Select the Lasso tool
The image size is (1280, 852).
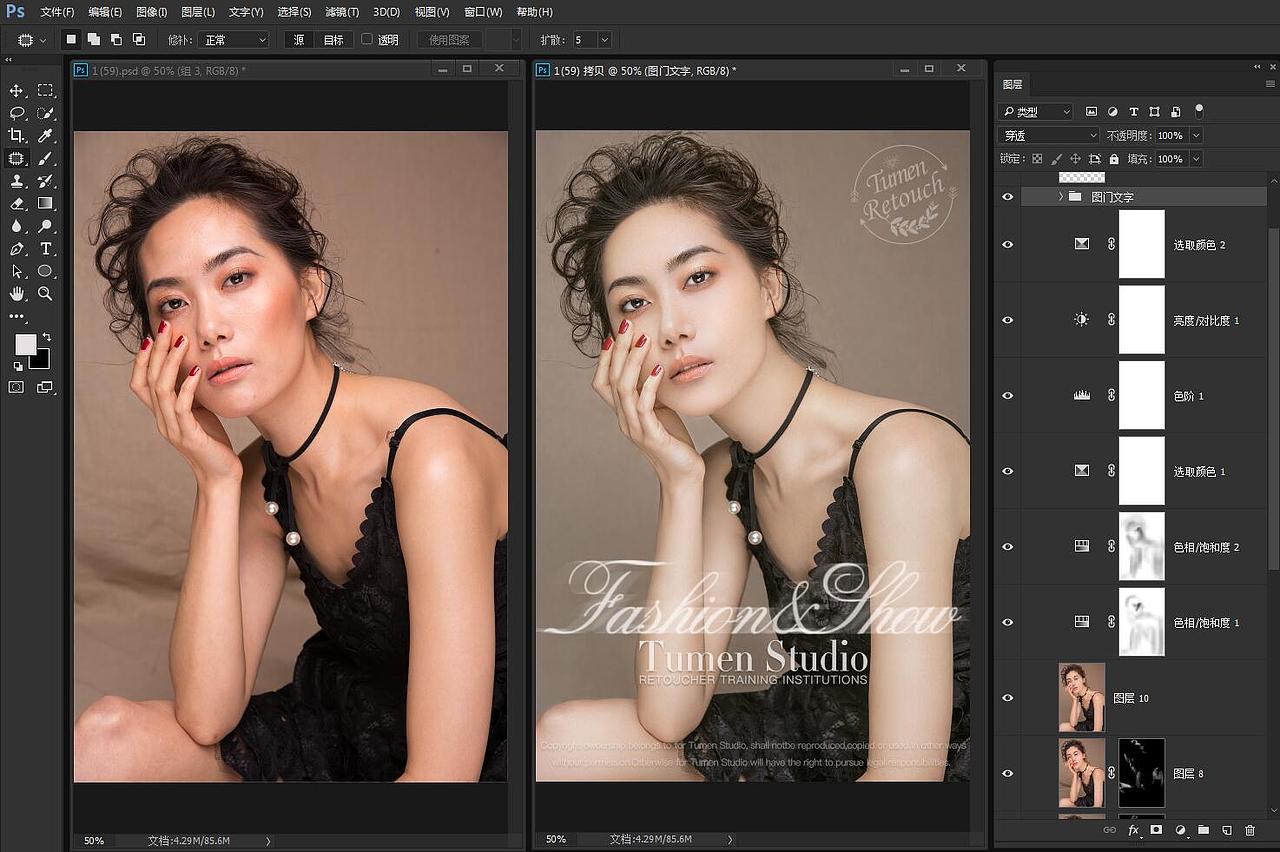coord(16,113)
